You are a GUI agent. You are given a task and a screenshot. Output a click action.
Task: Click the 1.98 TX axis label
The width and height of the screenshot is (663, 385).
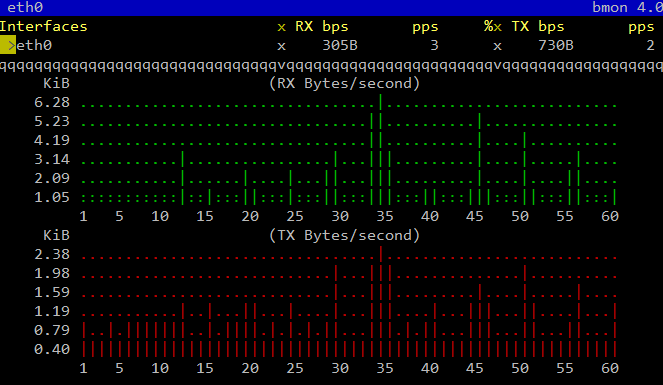coord(52,273)
